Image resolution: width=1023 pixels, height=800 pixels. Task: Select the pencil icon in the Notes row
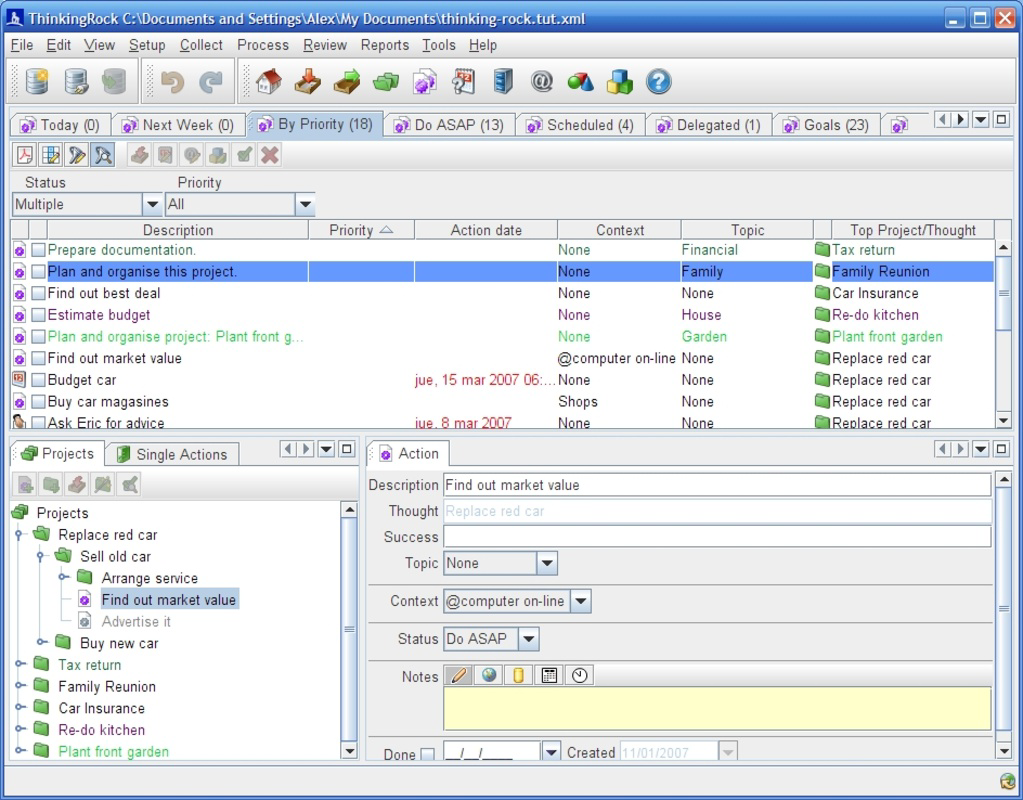coord(457,677)
